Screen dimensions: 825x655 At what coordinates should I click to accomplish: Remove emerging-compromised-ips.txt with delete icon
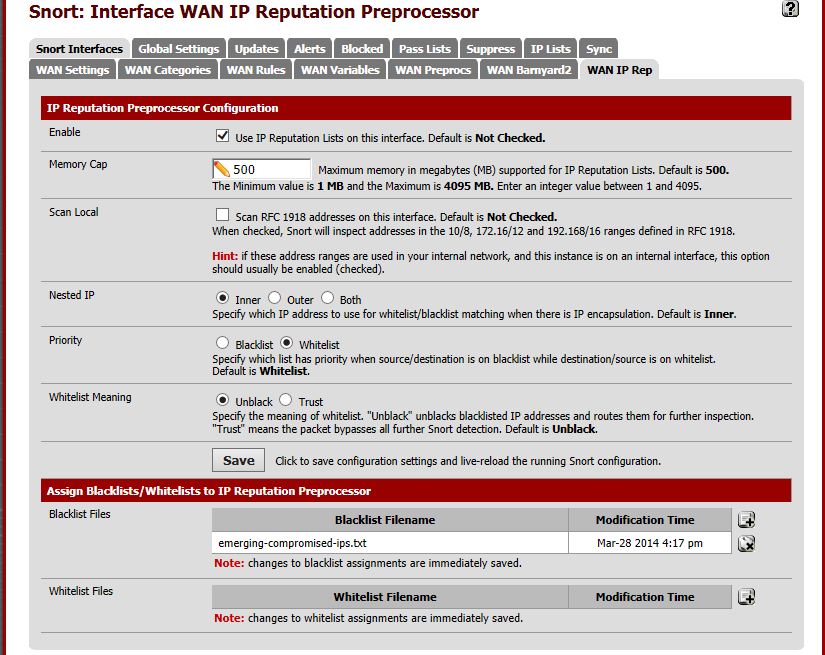746,543
